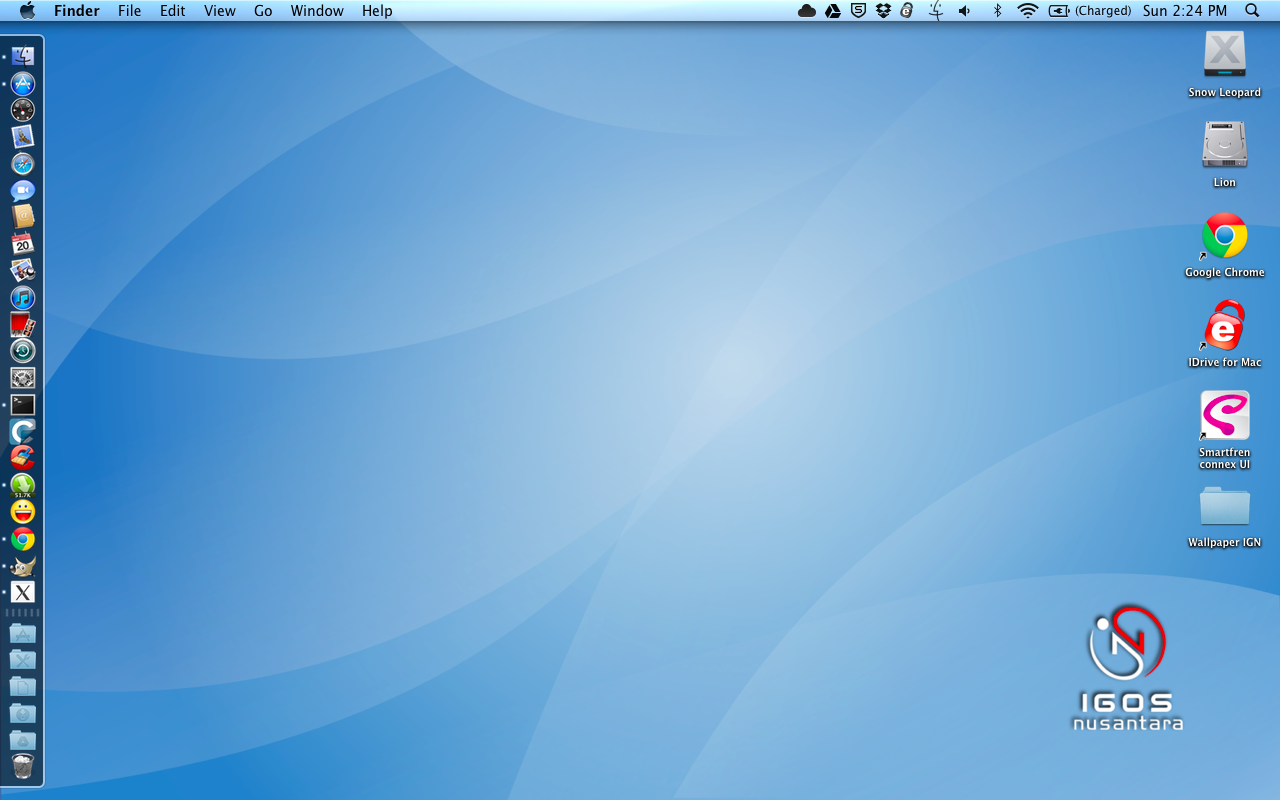The height and width of the screenshot is (800, 1280).
Task: Open Dropbox menu bar icon
Action: coord(883,11)
